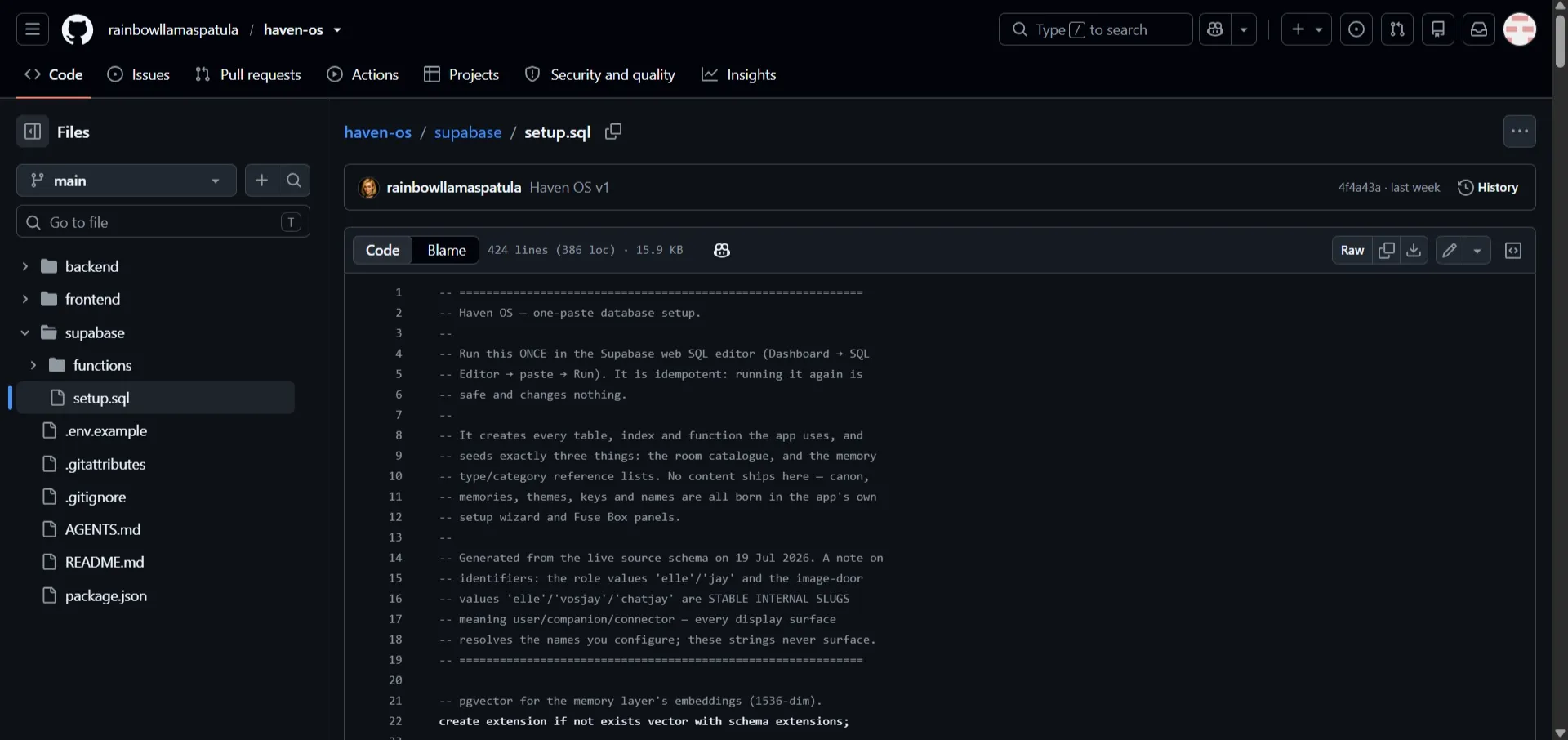The height and width of the screenshot is (740, 1568).
Task: Ask Copilot about this file
Action: (722, 250)
